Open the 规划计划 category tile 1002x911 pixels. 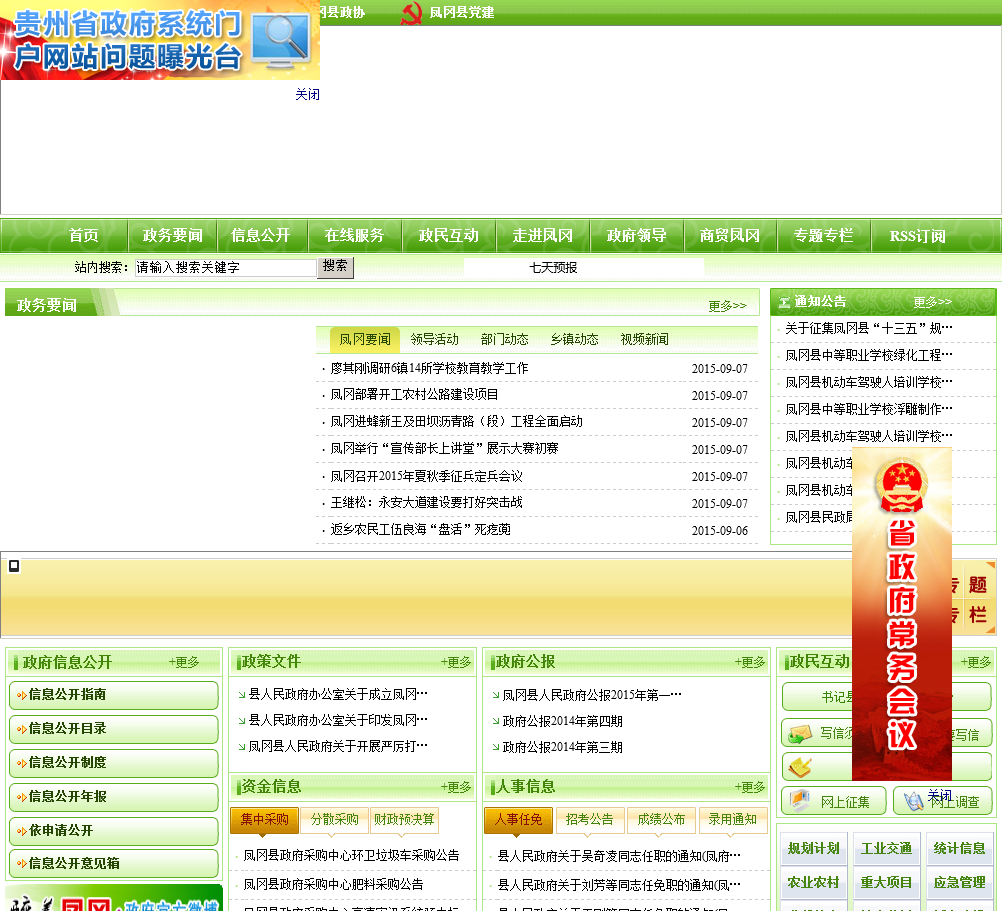[x=813, y=848]
